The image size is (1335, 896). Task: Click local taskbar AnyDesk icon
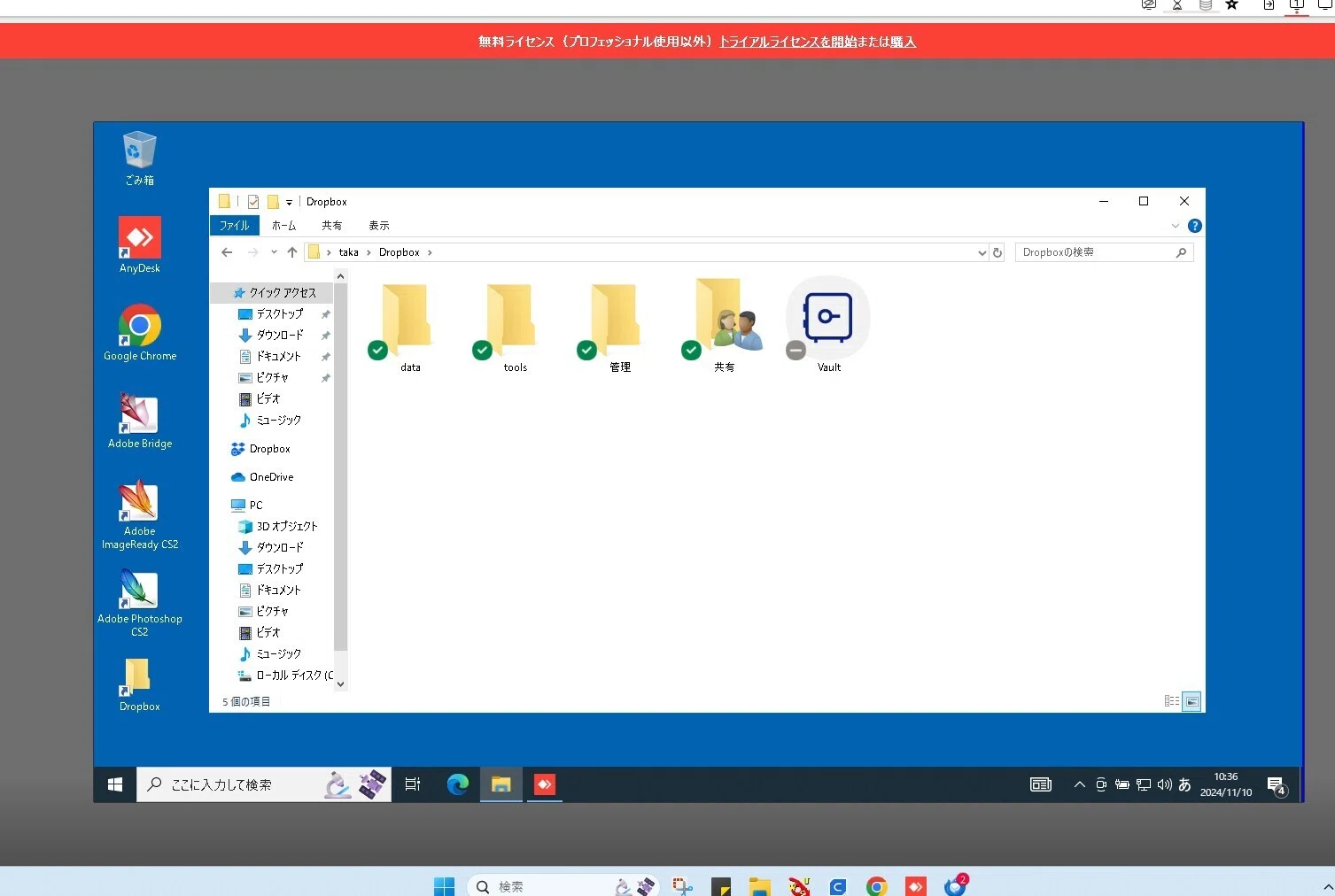tap(916, 886)
